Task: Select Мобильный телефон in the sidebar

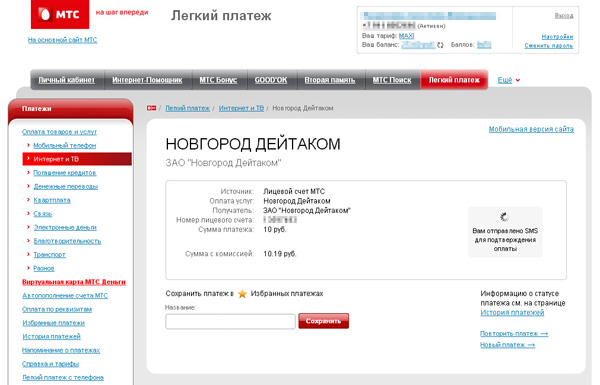Action: coord(65,145)
